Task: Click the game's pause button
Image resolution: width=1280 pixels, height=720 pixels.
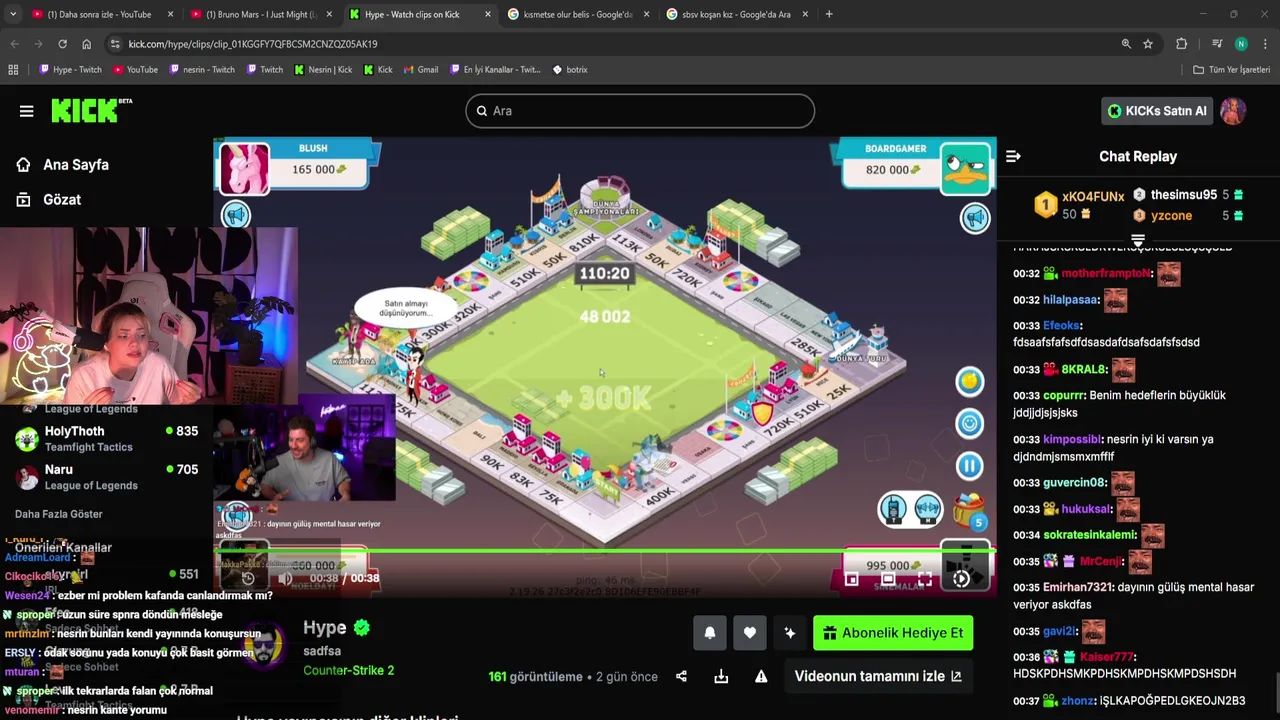Action: click(x=969, y=465)
